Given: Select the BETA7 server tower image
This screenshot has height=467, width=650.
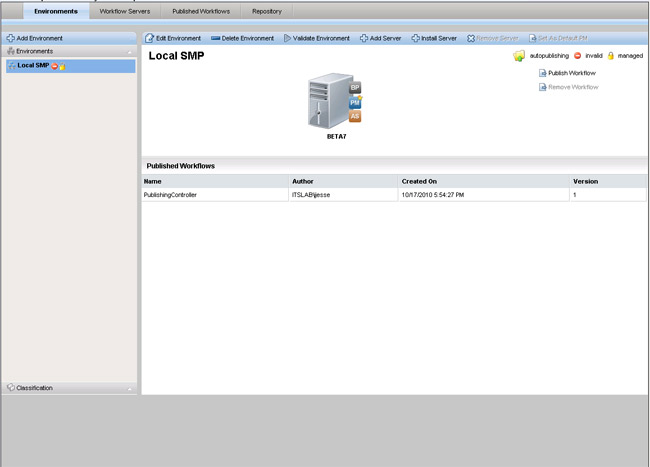Looking at the screenshot, I should click(x=330, y=101).
